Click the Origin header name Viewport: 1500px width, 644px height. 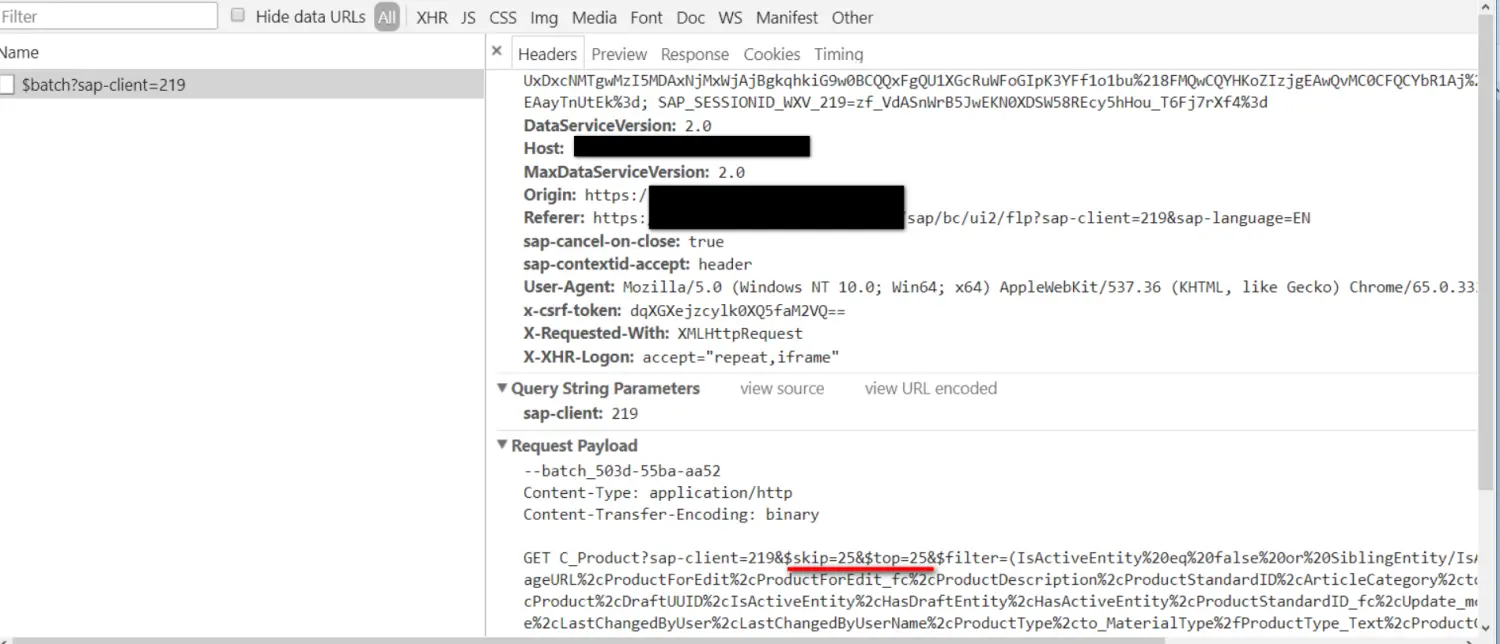click(550, 195)
